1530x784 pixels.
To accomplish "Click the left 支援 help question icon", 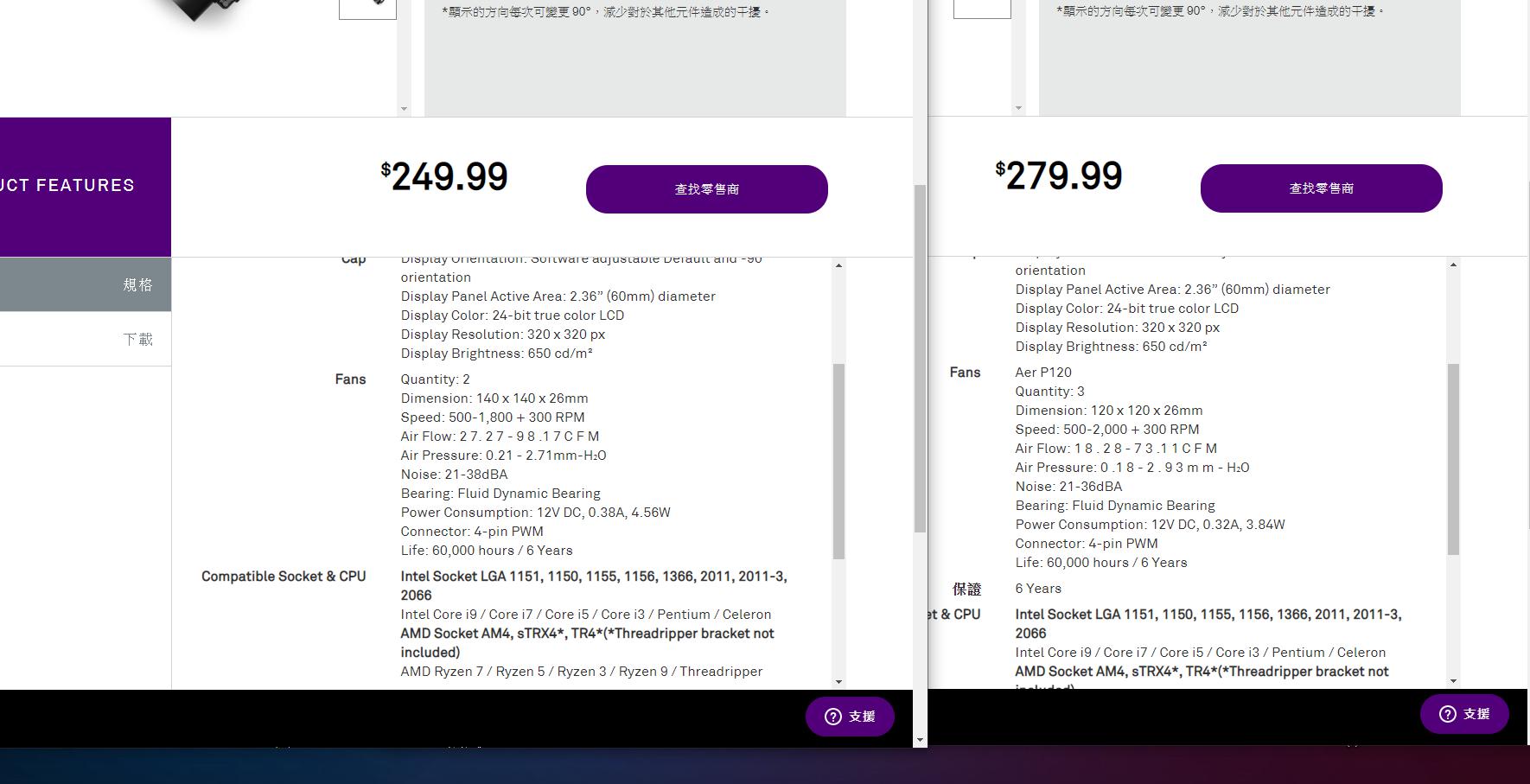I will tap(832, 717).
